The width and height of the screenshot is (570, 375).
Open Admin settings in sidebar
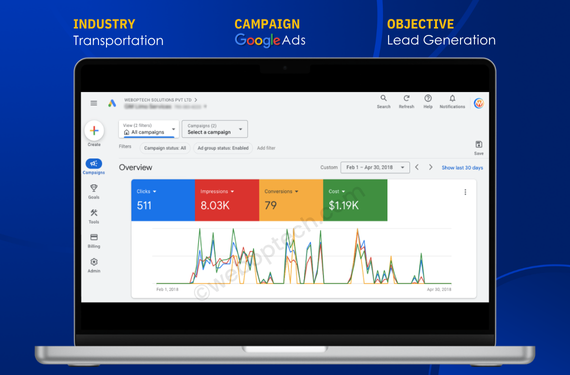94,265
